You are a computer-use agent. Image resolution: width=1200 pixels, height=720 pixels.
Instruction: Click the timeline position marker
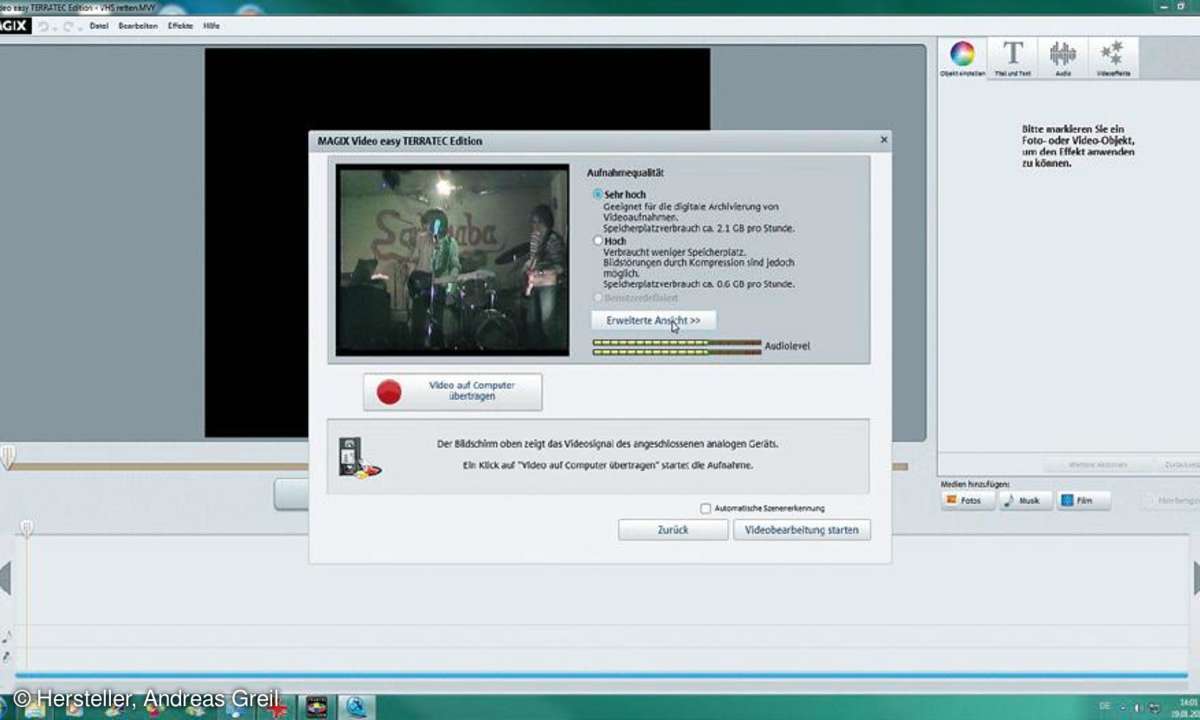click(x=27, y=528)
